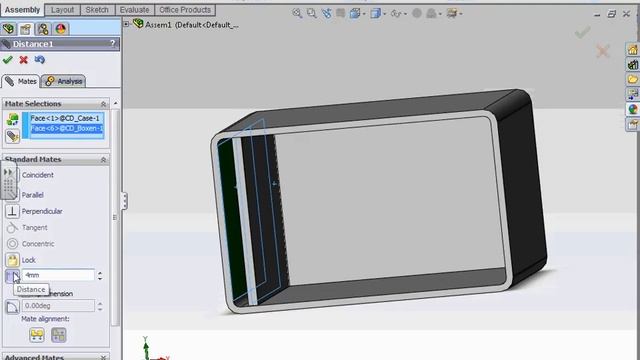
Task: Click the distance value spinner arrows
Action: [100, 275]
